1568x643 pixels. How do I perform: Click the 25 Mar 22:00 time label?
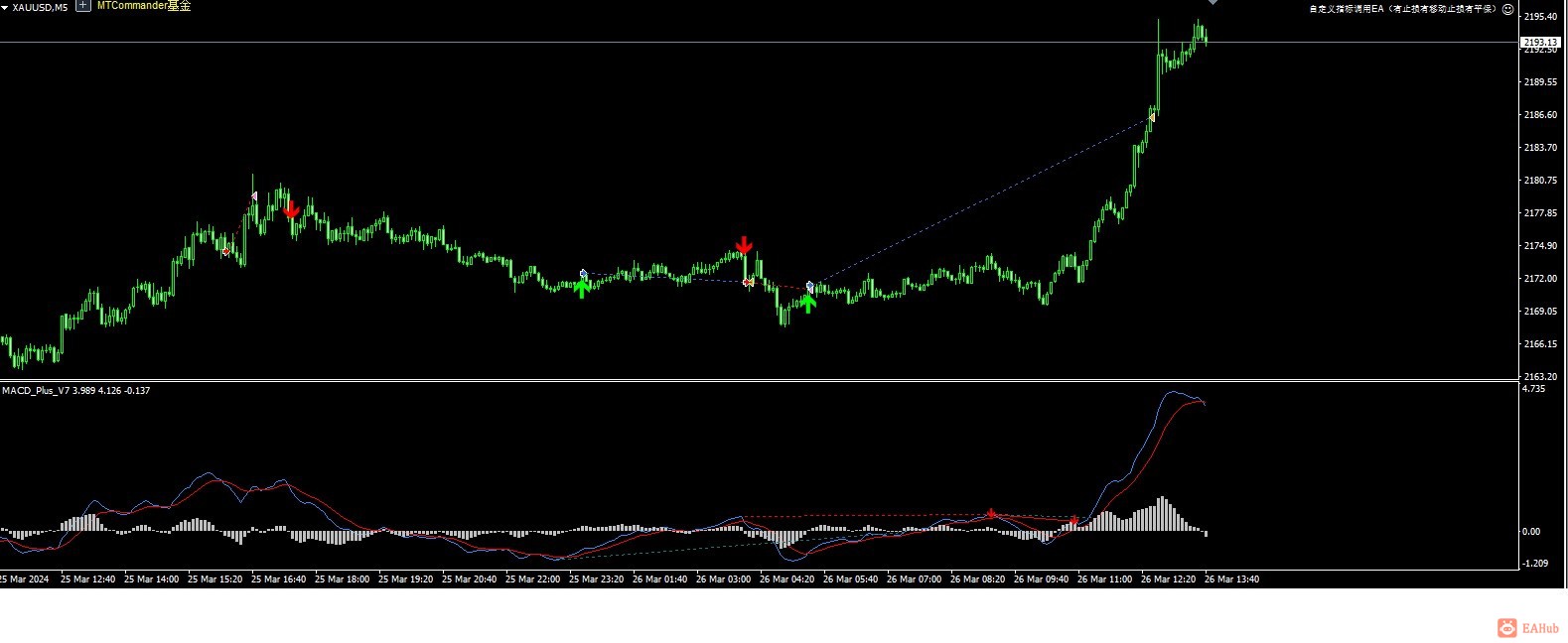[532, 579]
